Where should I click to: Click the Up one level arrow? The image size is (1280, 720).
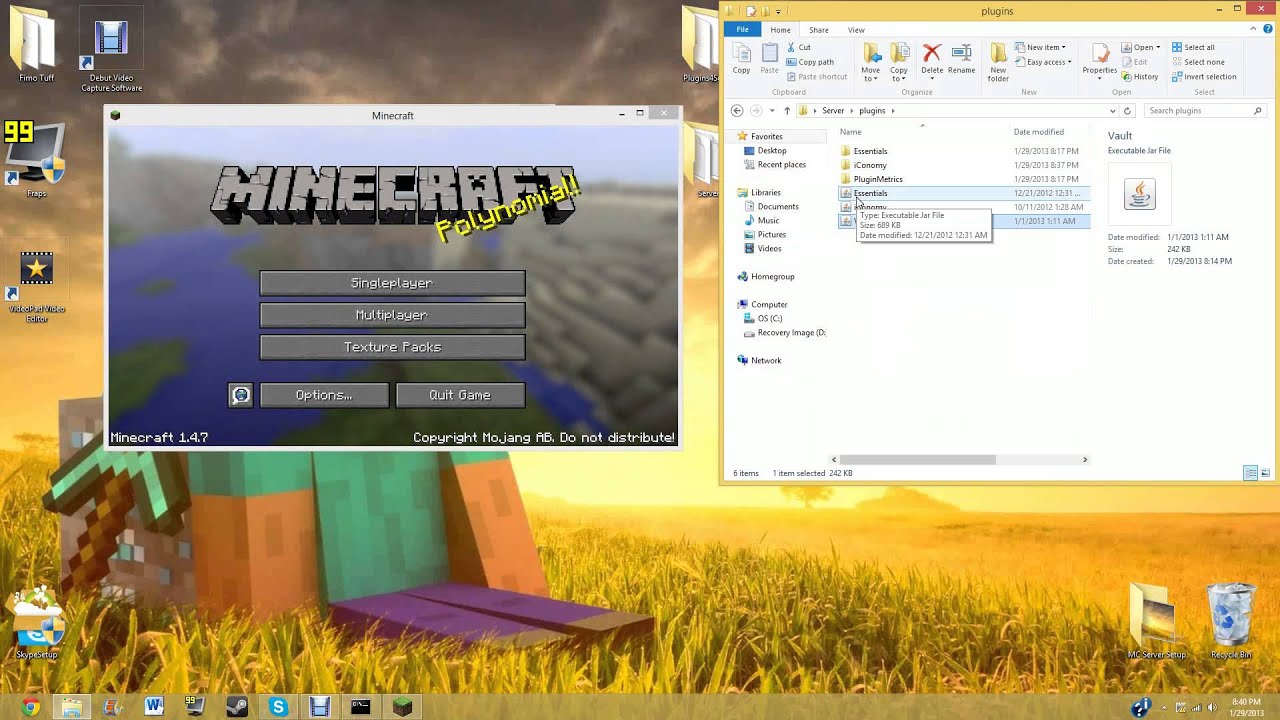pos(787,111)
